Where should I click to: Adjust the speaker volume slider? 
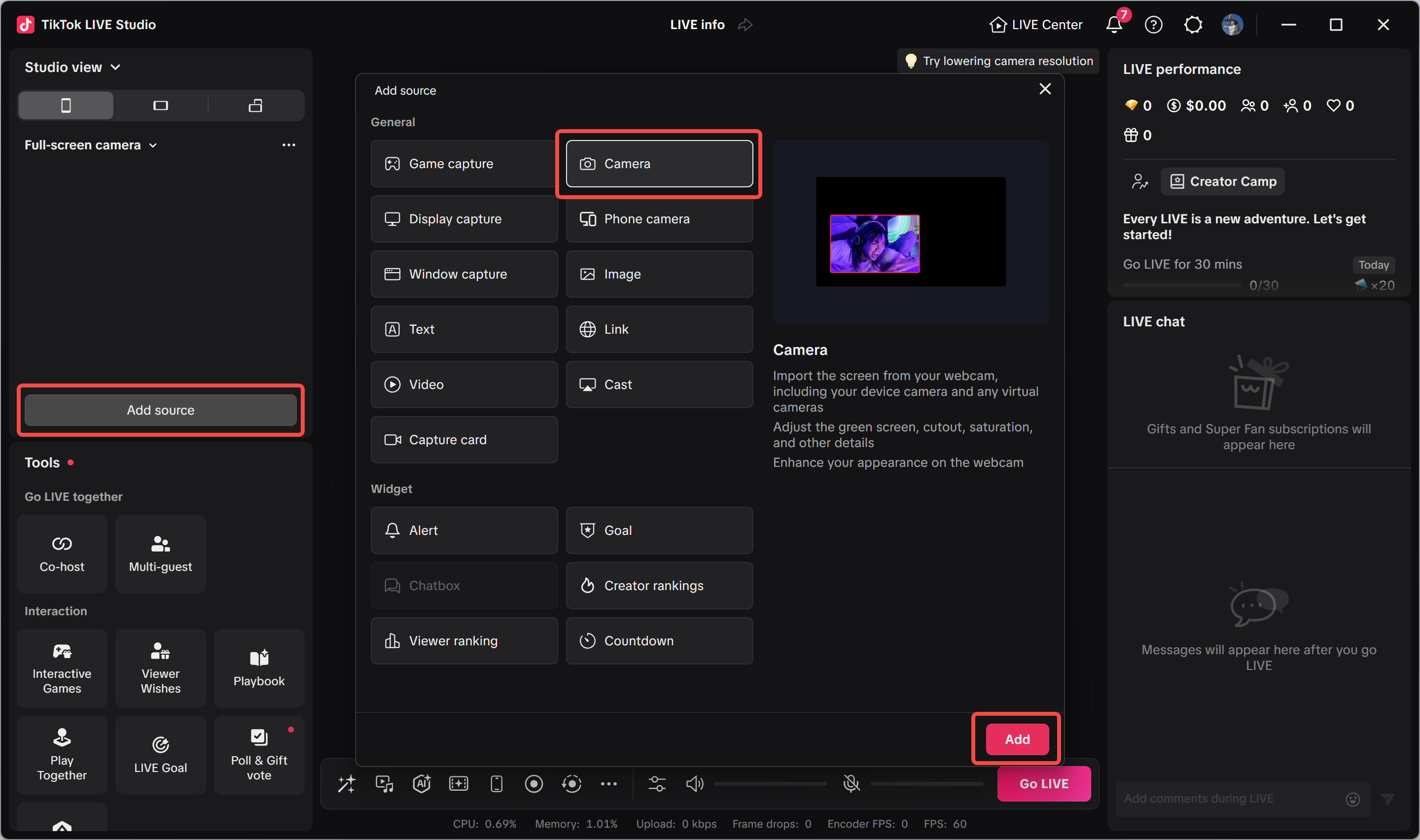click(770, 784)
